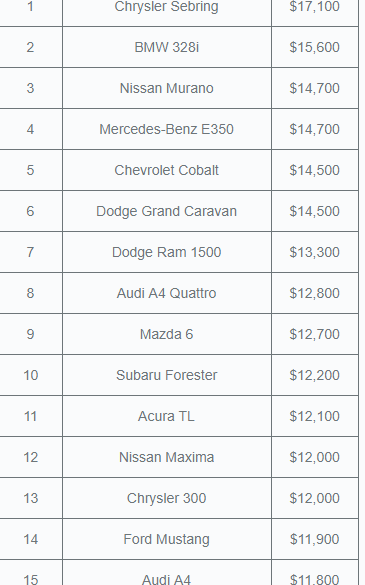Select the Nissan Maxima cell
This screenshot has height=585, width=365.
tap(167, 458)
